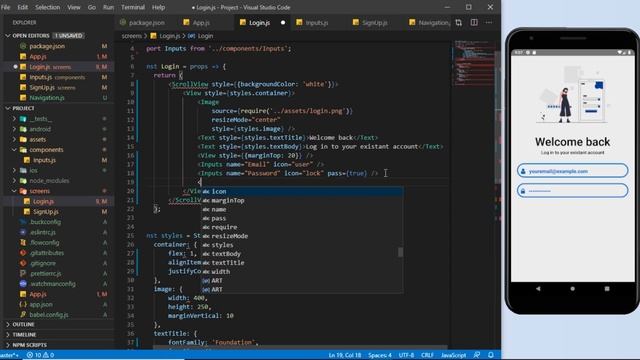640x360 pixels.
Task: Click the suggestion list scrollbar thumb
Action: 400,252
